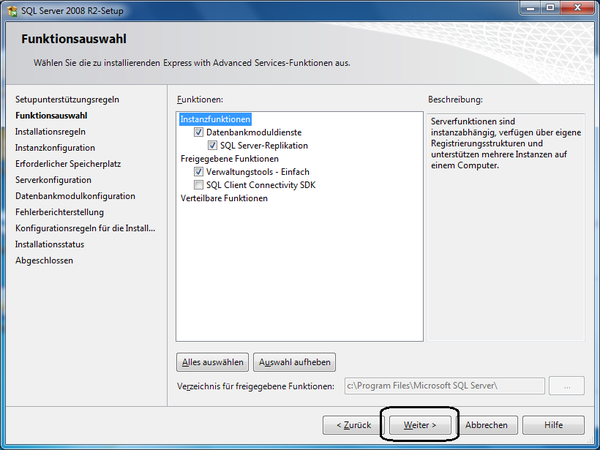Select Setupunterstützungsregeln step in sidebar
This screenshot has width=600, height=450.
pos(67,99)
